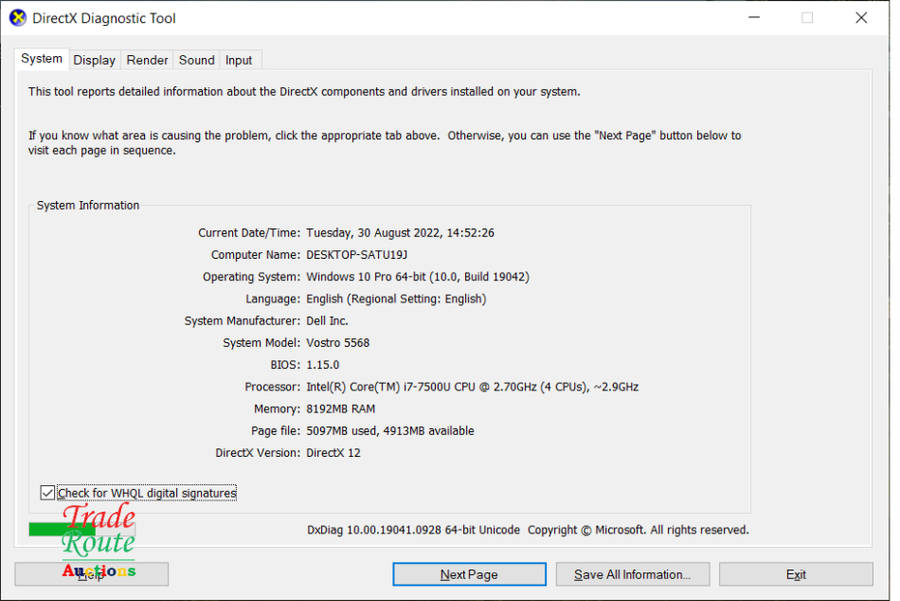Screen dimensions: 900x601
Task: Click the DxDiag version copyright text
Action: (527, 530)
